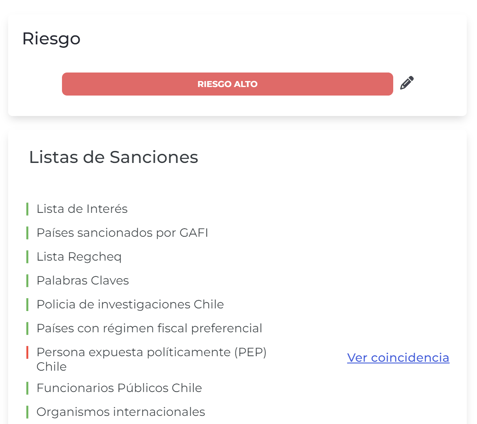
Task: Click the Riesgo section heading
Action: tap(51, 39)
